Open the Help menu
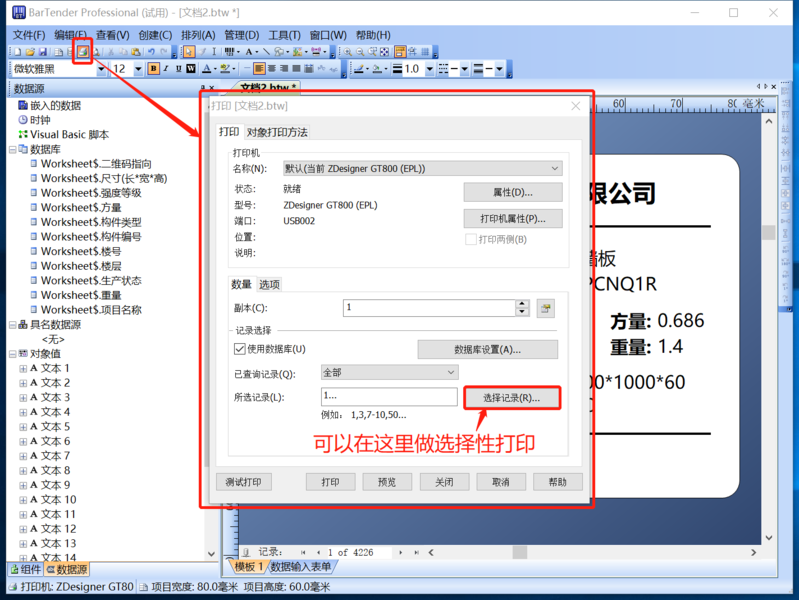This screenshot has height=600, width=799. (373, 35)
